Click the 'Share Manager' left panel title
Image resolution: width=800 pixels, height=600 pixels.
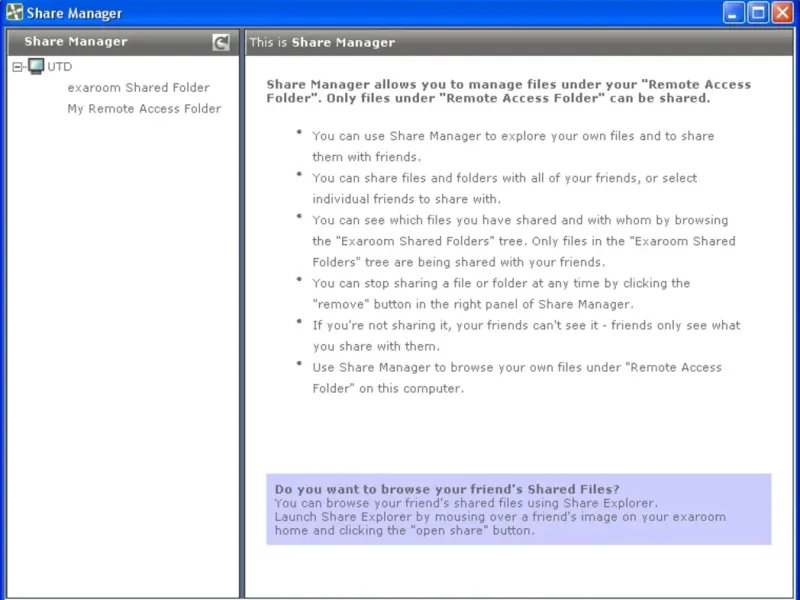point(76,42)
